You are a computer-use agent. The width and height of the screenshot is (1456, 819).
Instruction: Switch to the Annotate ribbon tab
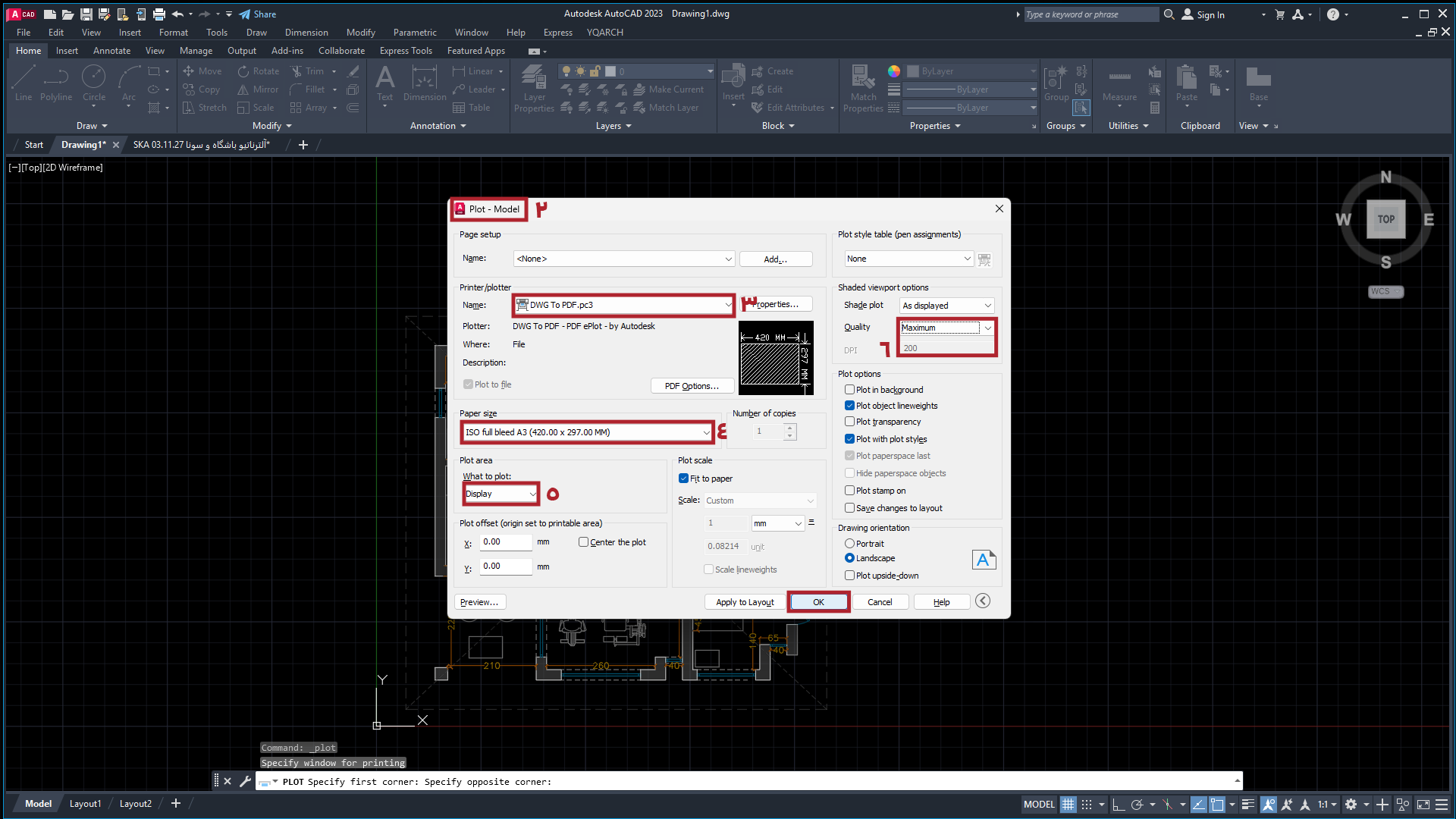(x=111, y=51)
